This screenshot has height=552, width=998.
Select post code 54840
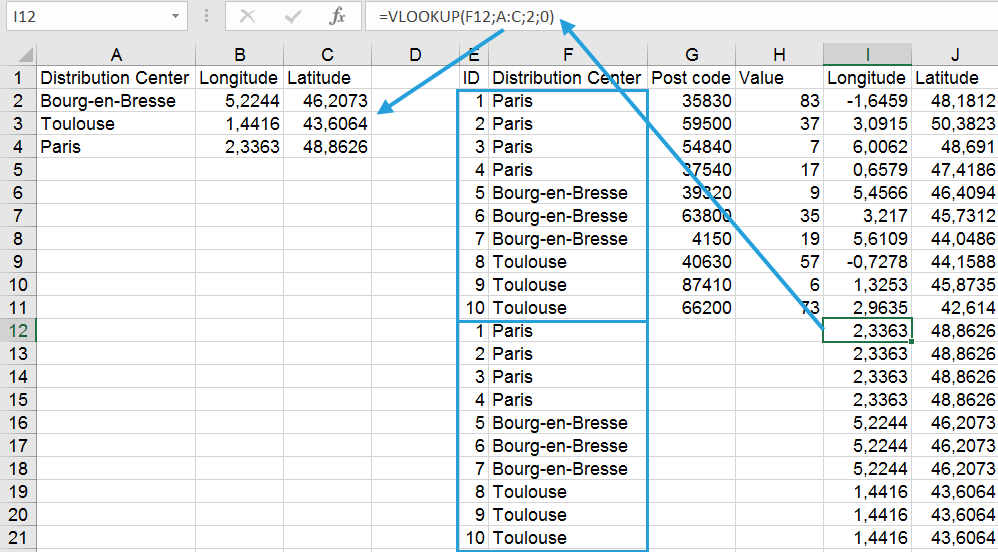click(691, 146)
